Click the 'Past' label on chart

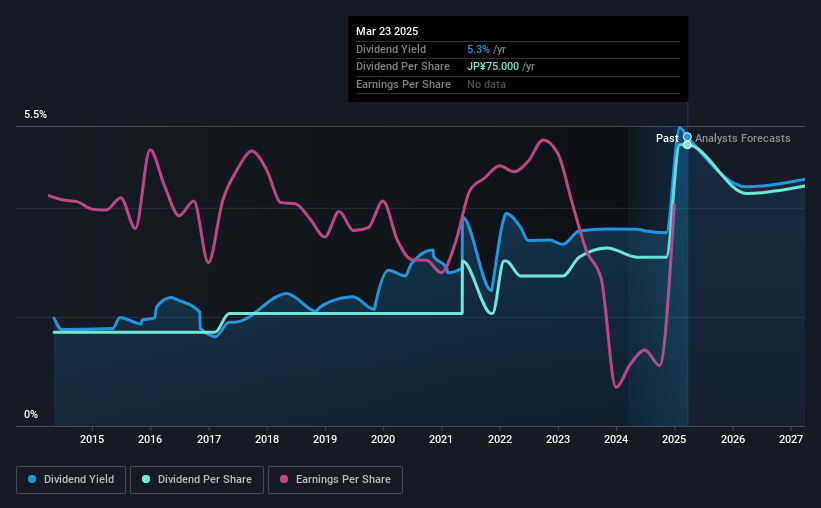667,138
